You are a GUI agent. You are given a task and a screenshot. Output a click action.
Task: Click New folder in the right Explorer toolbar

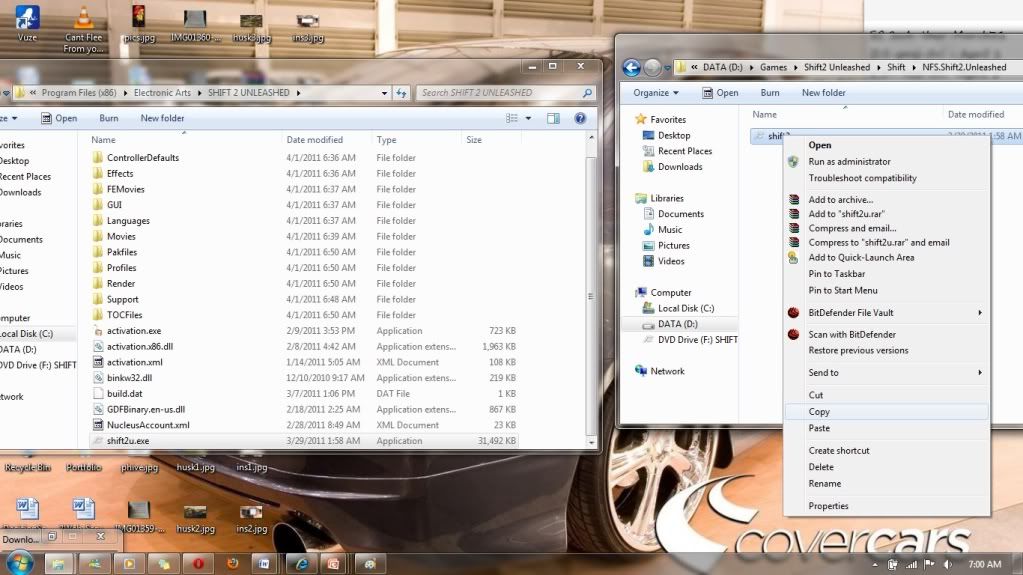(x=823, y=93)
